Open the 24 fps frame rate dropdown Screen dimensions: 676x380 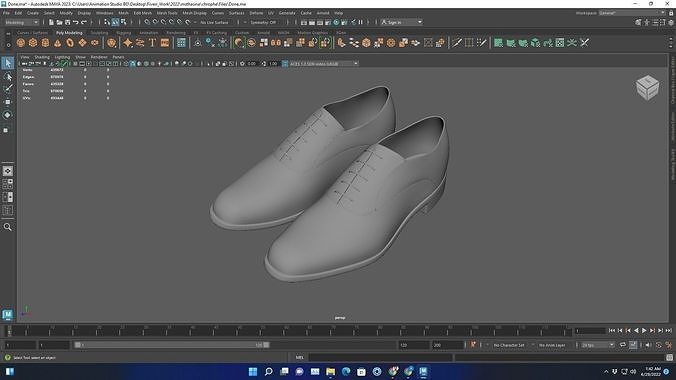597,345
